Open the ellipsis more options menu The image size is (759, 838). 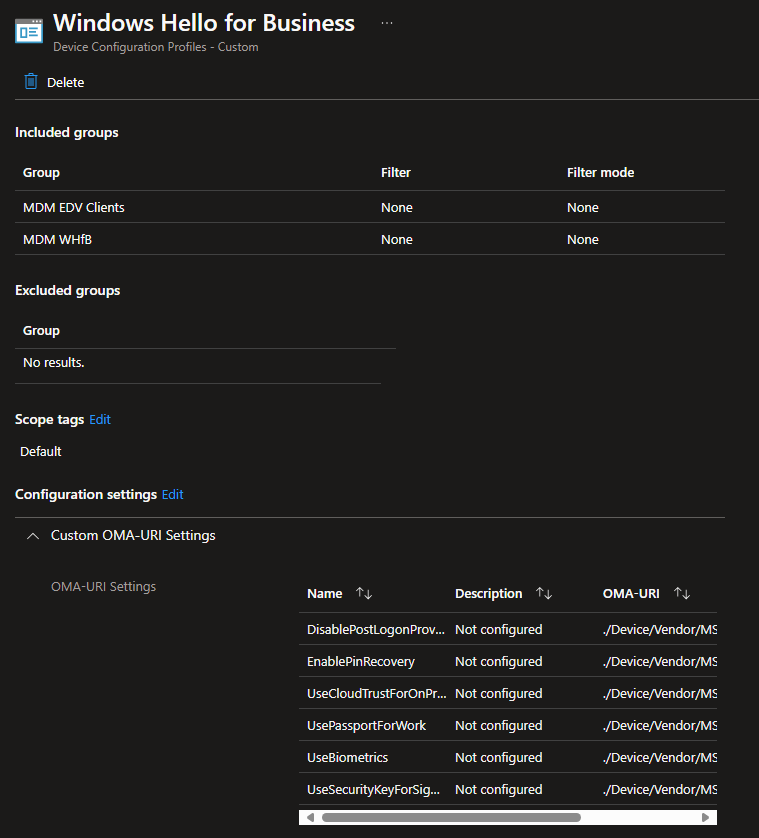(x=387, y=23)
